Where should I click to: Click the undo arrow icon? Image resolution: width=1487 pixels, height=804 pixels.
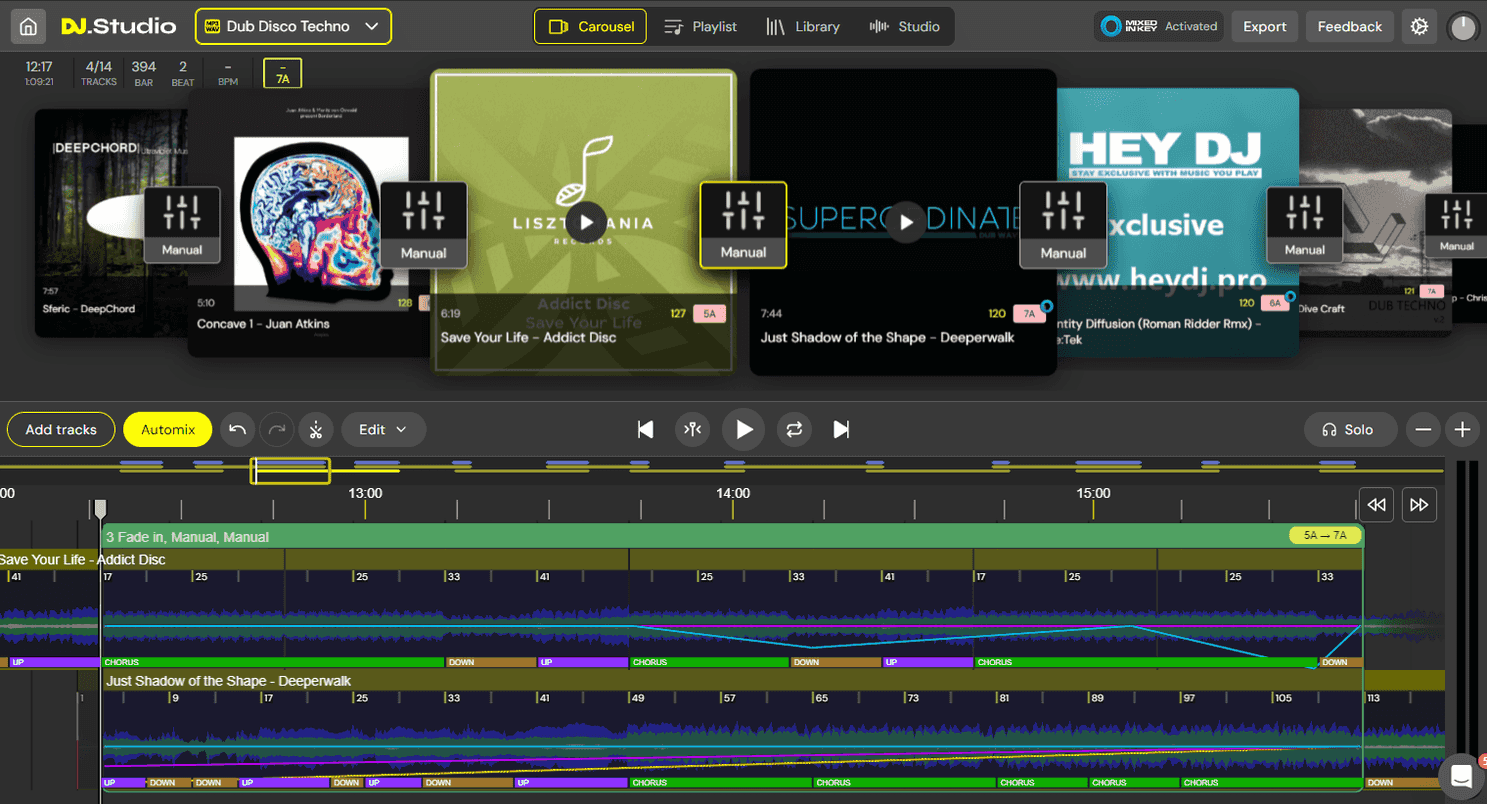pos(237,430)
